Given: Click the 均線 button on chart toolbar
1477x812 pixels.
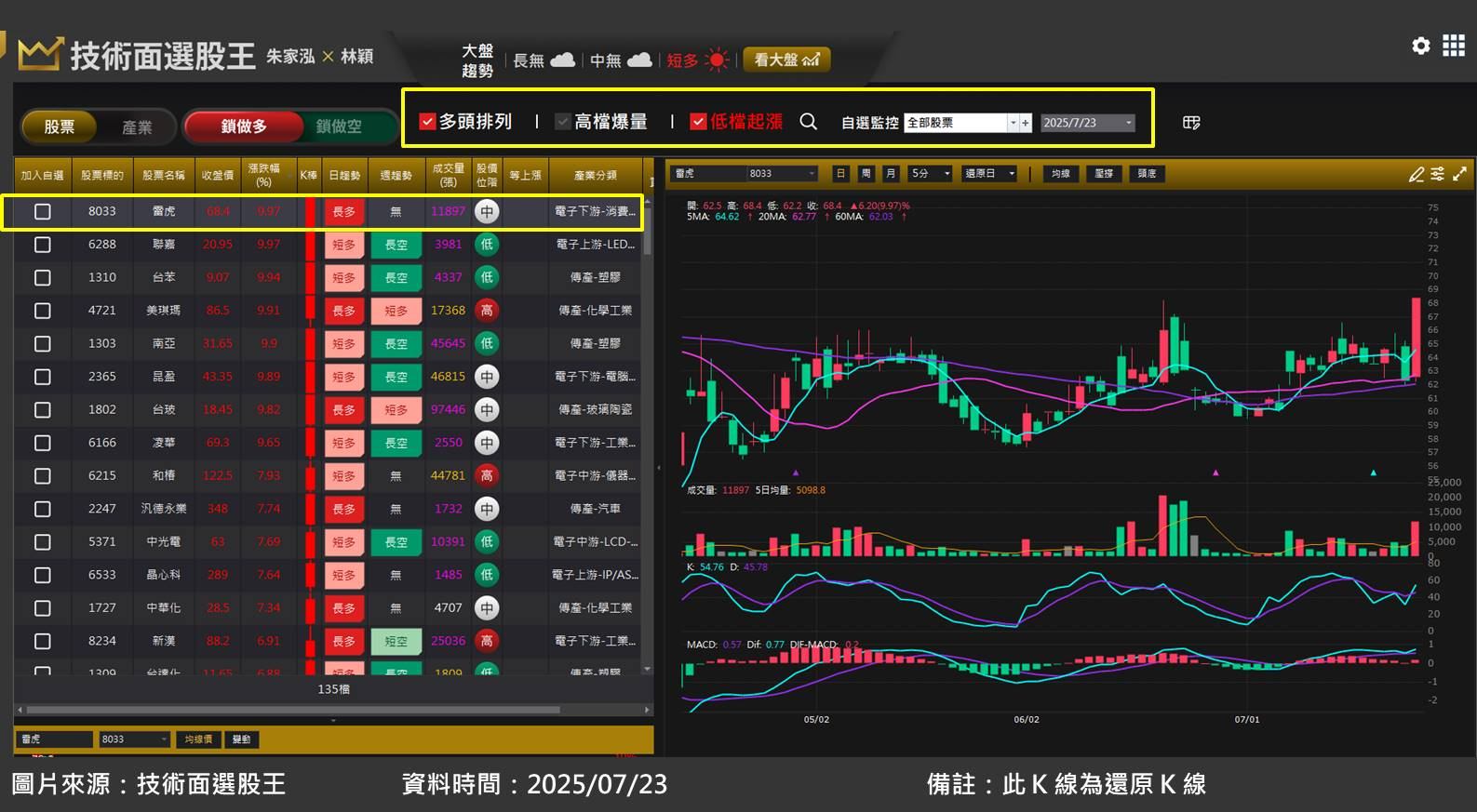Looking at the screenshot, I should pyautogui.click(x=1061, y=174).
